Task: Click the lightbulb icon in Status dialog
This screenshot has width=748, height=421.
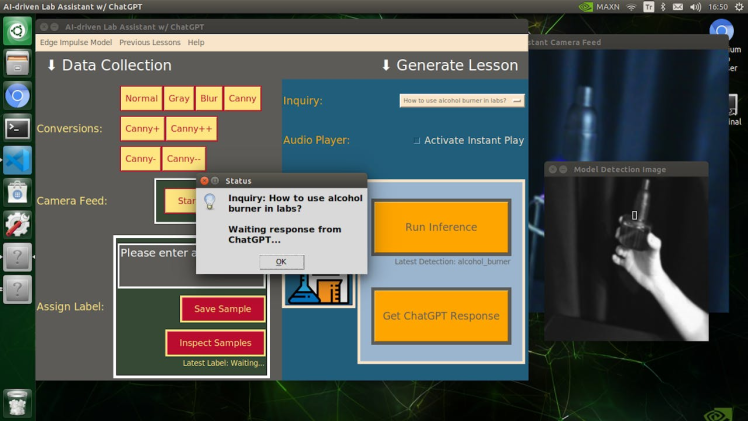Action: (x=210, y=201)
